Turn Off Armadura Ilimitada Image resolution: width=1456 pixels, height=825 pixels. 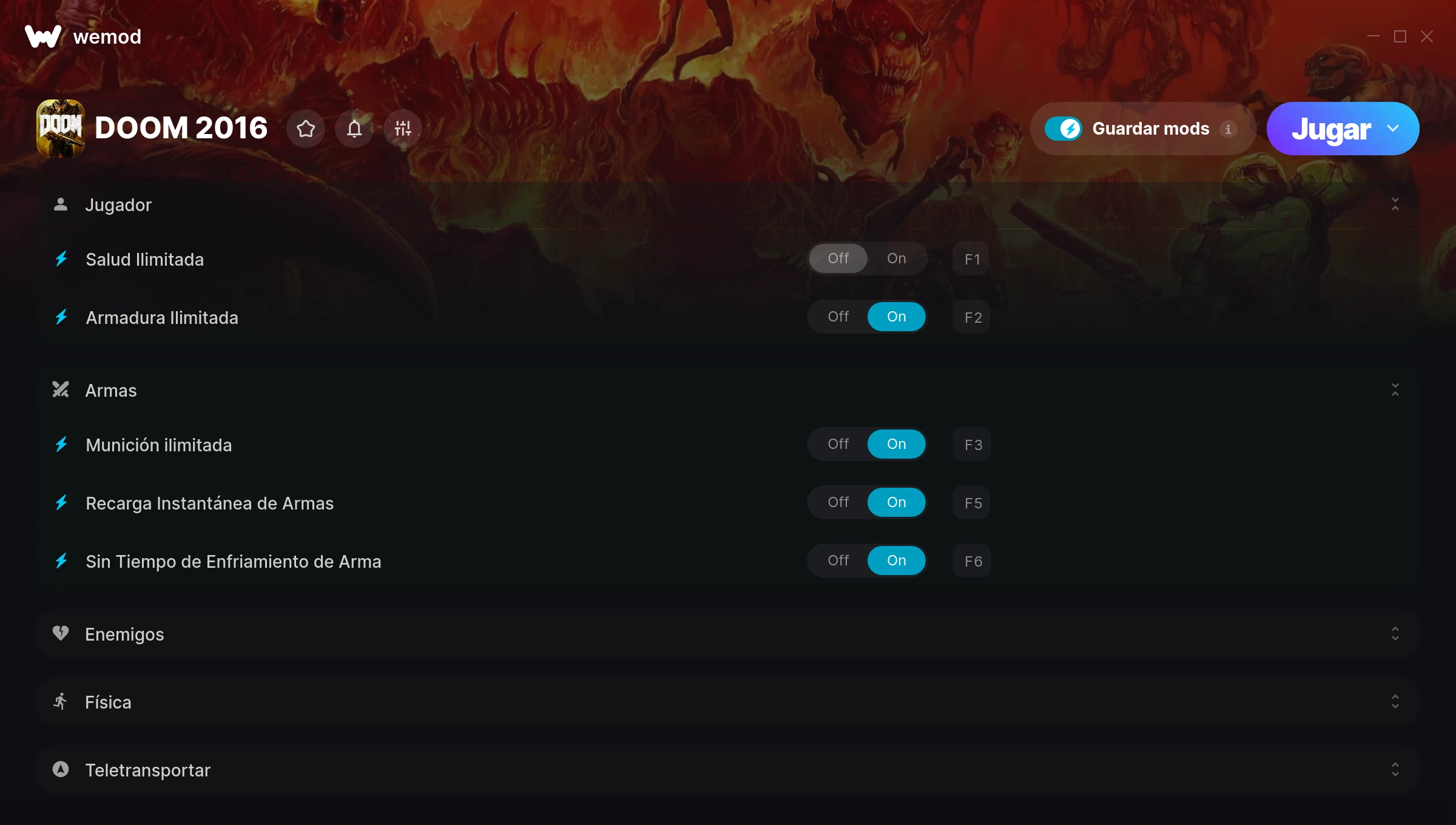click(838, 317)
